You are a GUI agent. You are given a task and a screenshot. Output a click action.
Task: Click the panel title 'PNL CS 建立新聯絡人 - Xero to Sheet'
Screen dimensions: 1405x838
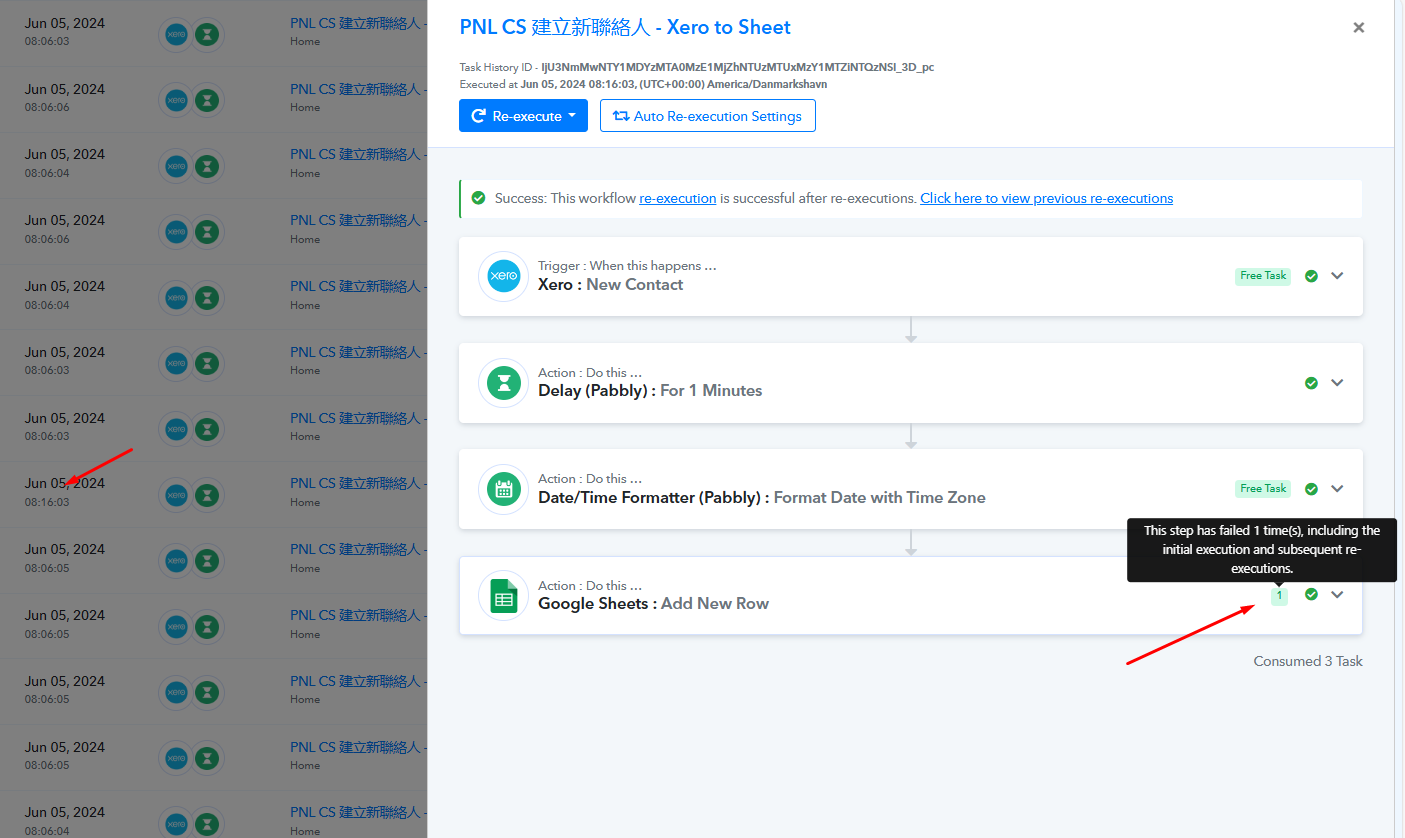click(625, 28)
